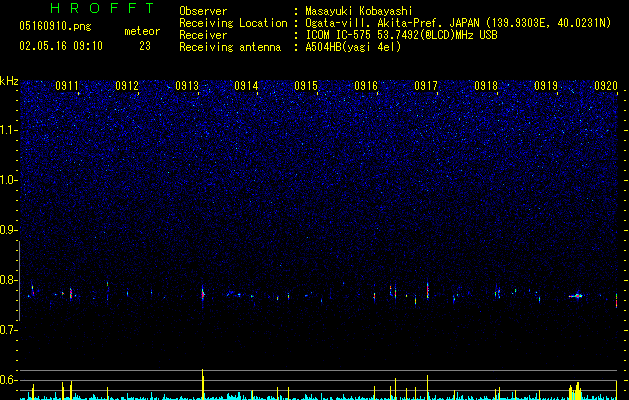629x400 pixels.
Task: Click the kHz axis unit label
Action: pyautogui.click(x=9, y=81)
